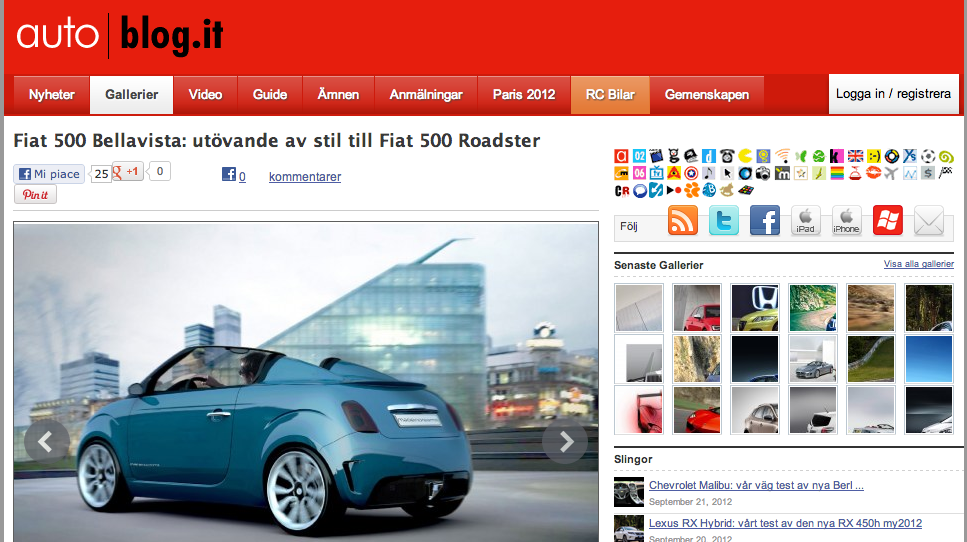Go to previous gallery image

point(46,441)
